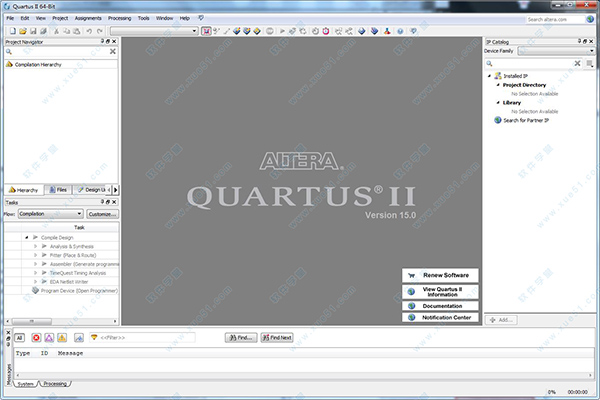Viewport: 600px width, 400px height.
Task: Click the Save floppy disk toolbar icon
Action: 33,31
